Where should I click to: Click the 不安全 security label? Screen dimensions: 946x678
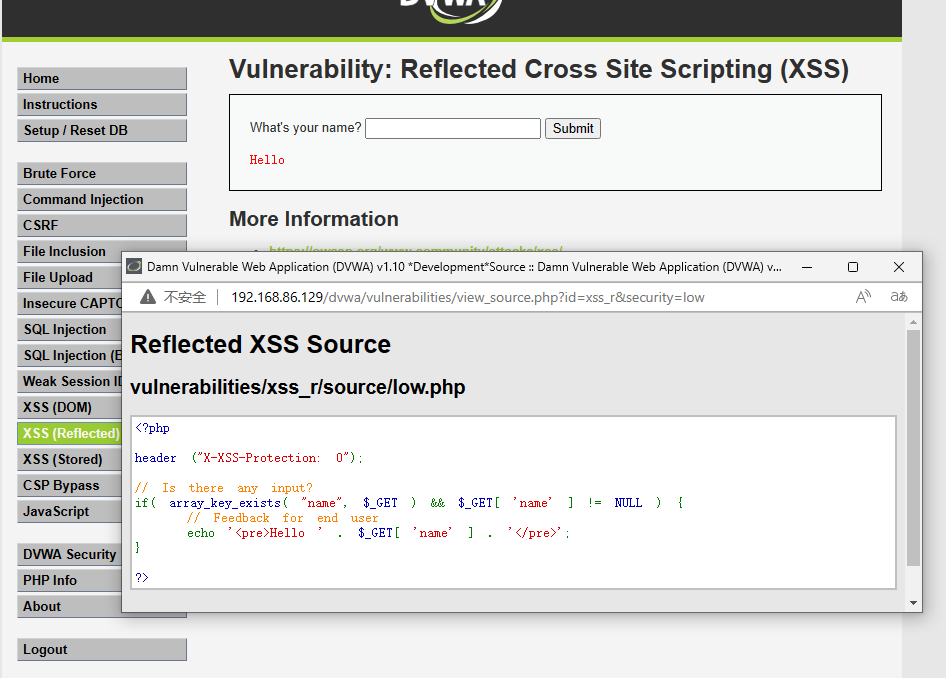click(185, 297)
